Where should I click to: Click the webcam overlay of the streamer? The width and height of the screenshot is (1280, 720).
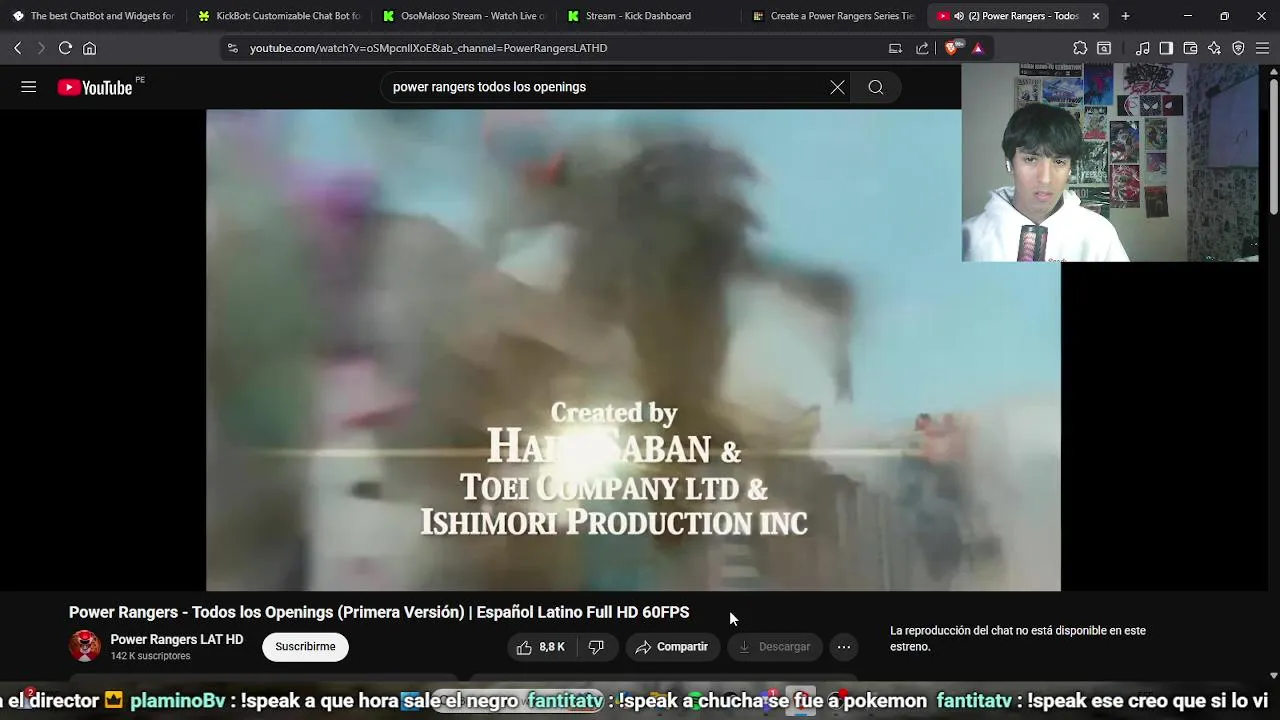click(1110, 163)
